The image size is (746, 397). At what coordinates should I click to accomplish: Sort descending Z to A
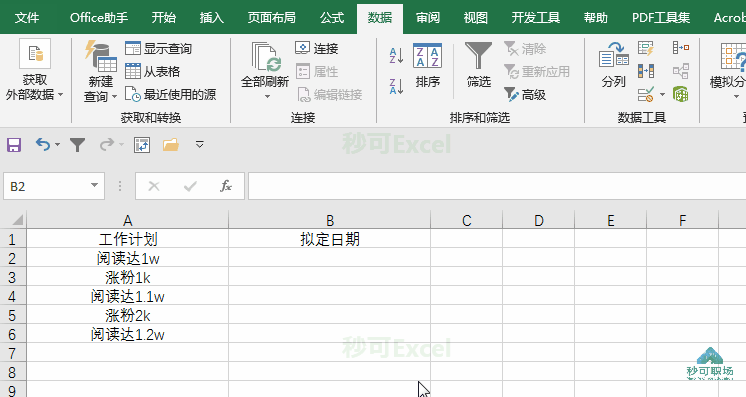(x=396, y=86)
